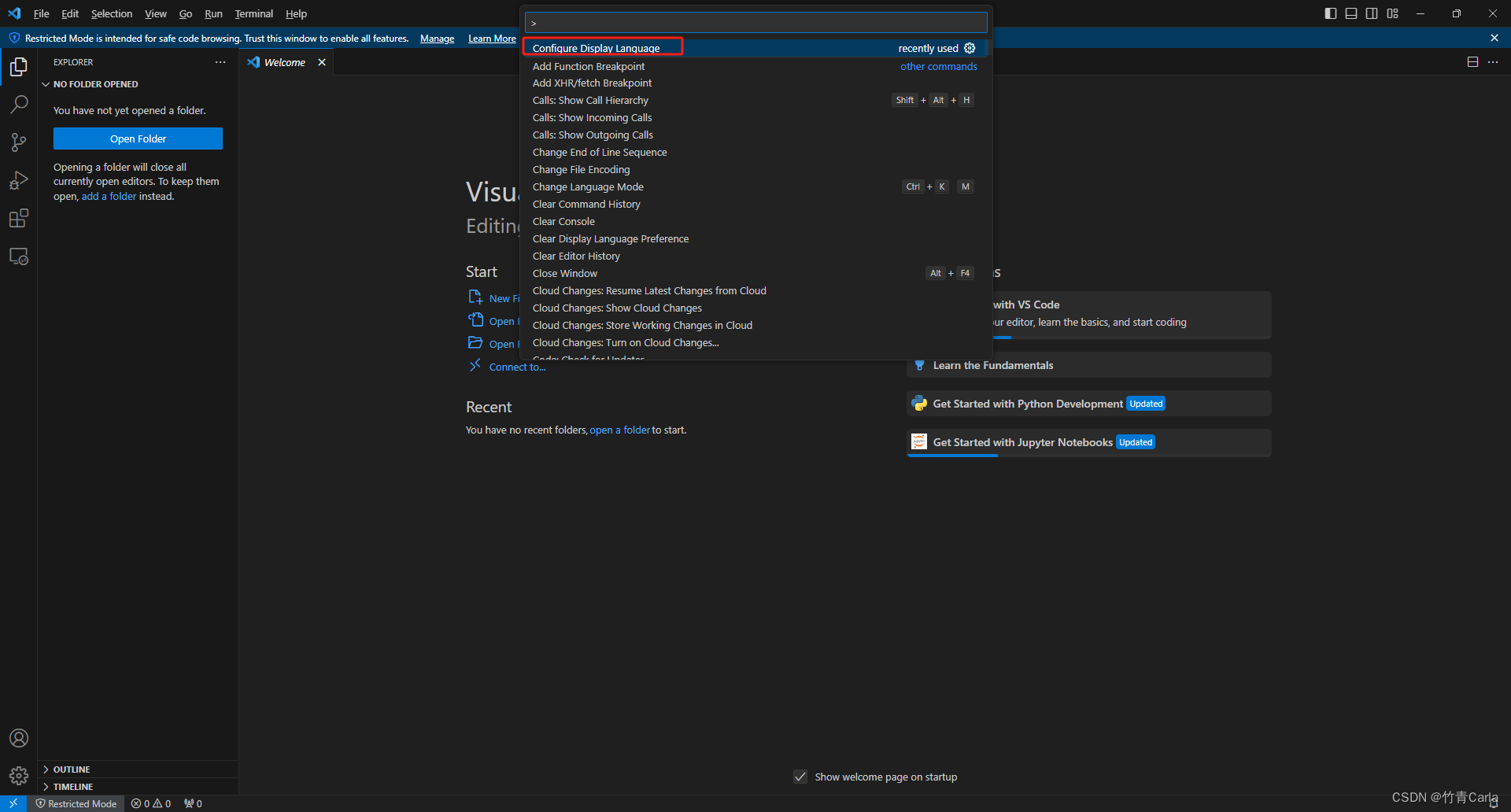The height and width of the screenshot is (812, 1511).
Task: Select Change End of Line Sequence command
Action: (754, 152)
